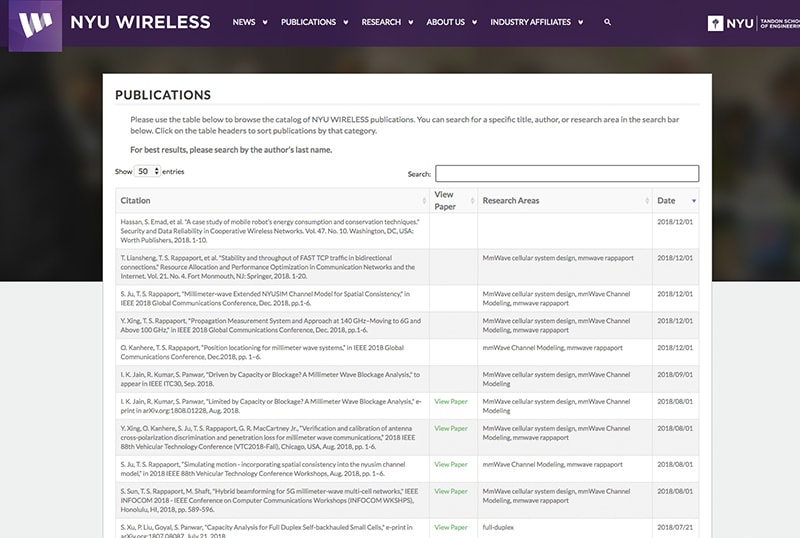Click the NYU WIRELESS site title
The width and height of the screenshot is (800, 538).
tap(140, 22)
